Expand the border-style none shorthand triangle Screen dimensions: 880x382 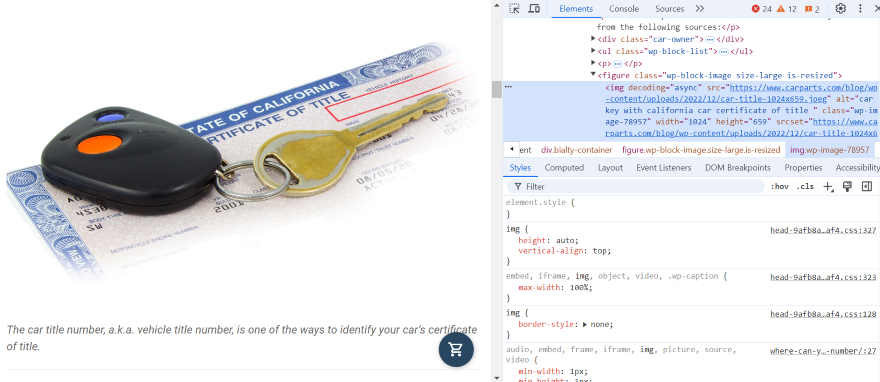click(x=585, y=324)
